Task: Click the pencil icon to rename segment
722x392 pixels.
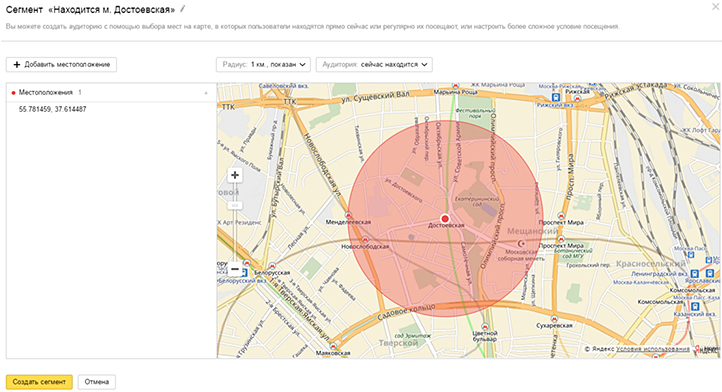Action: click(x=183, y=9)
